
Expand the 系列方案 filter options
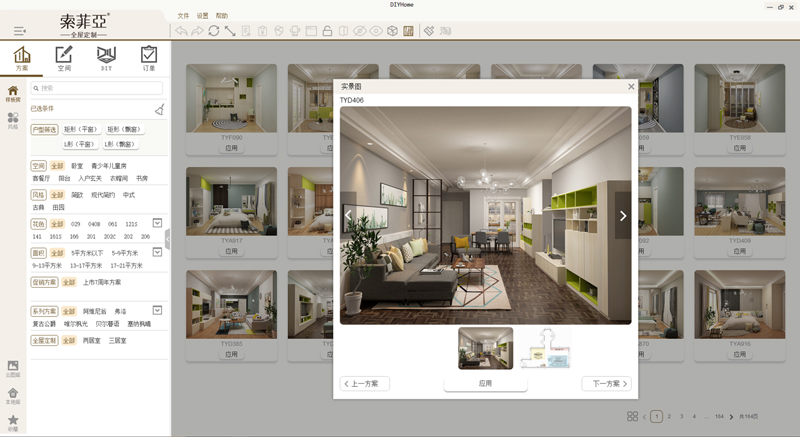click(157, 310)
